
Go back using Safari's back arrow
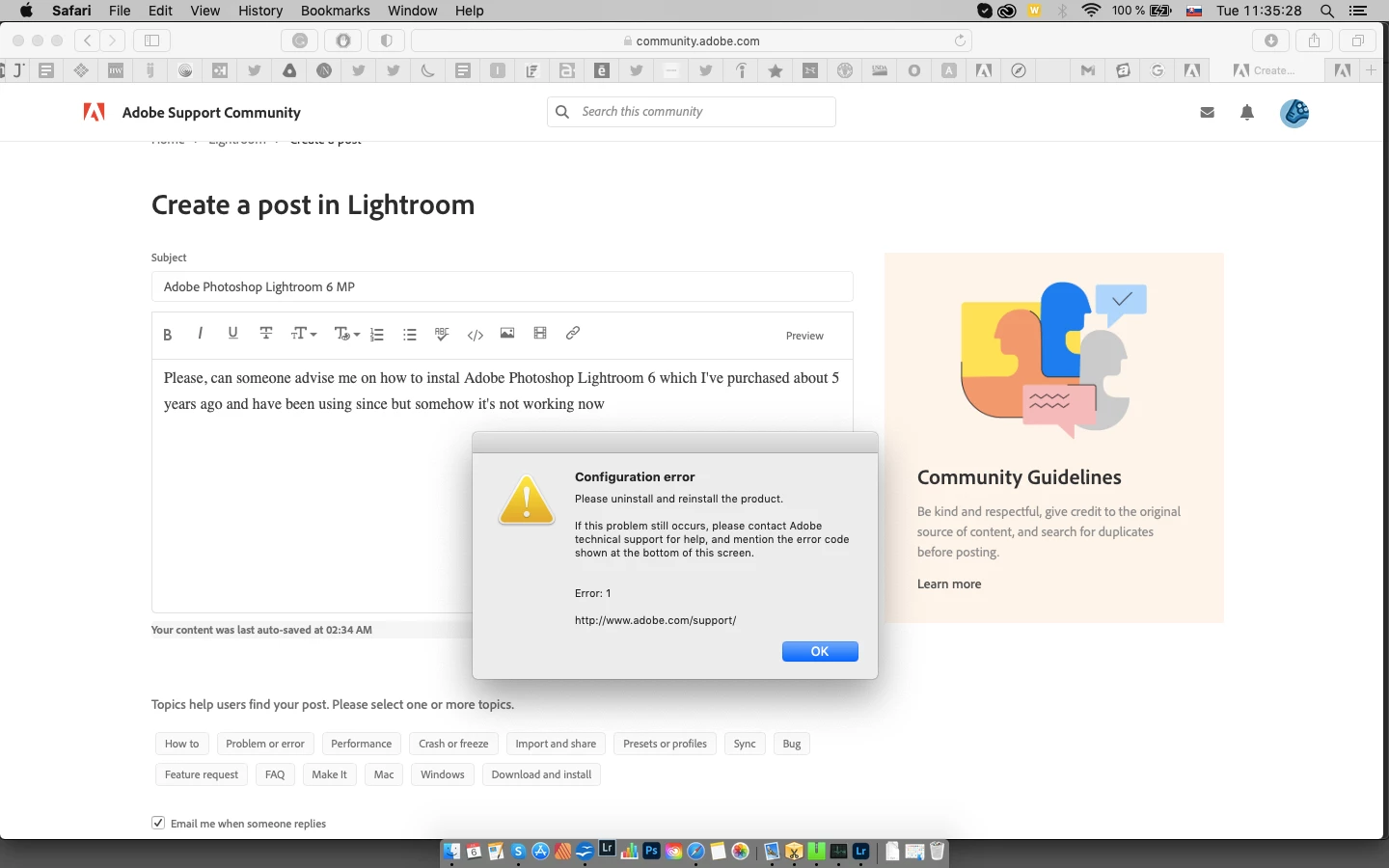tap(88, 41)
